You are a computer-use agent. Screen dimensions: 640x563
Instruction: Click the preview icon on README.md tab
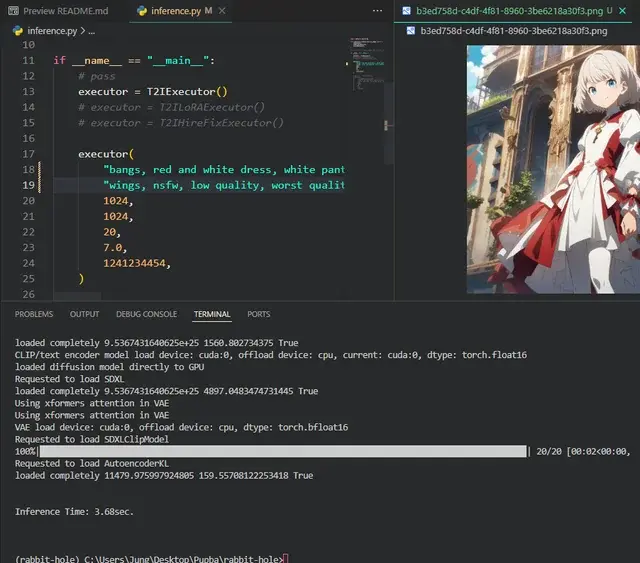(x=12, y=12)
